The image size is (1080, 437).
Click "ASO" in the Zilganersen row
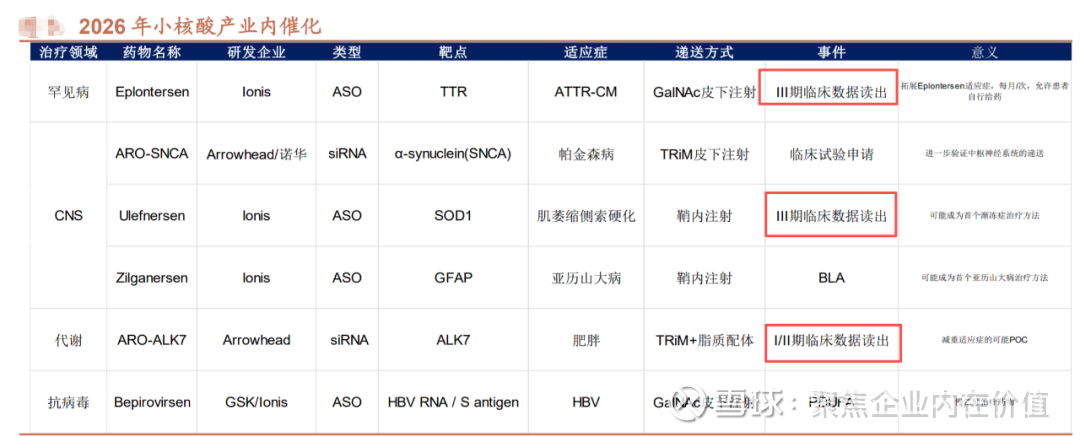[x=346, y=278]
